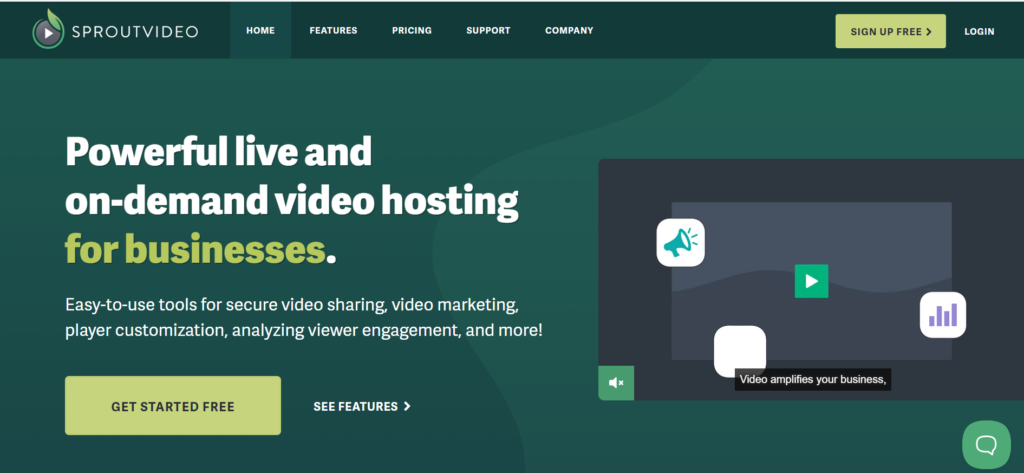Viewport: 1024px width, 473px height.
Task: Open the chat support bubble widget
Action: coord(986,444)
